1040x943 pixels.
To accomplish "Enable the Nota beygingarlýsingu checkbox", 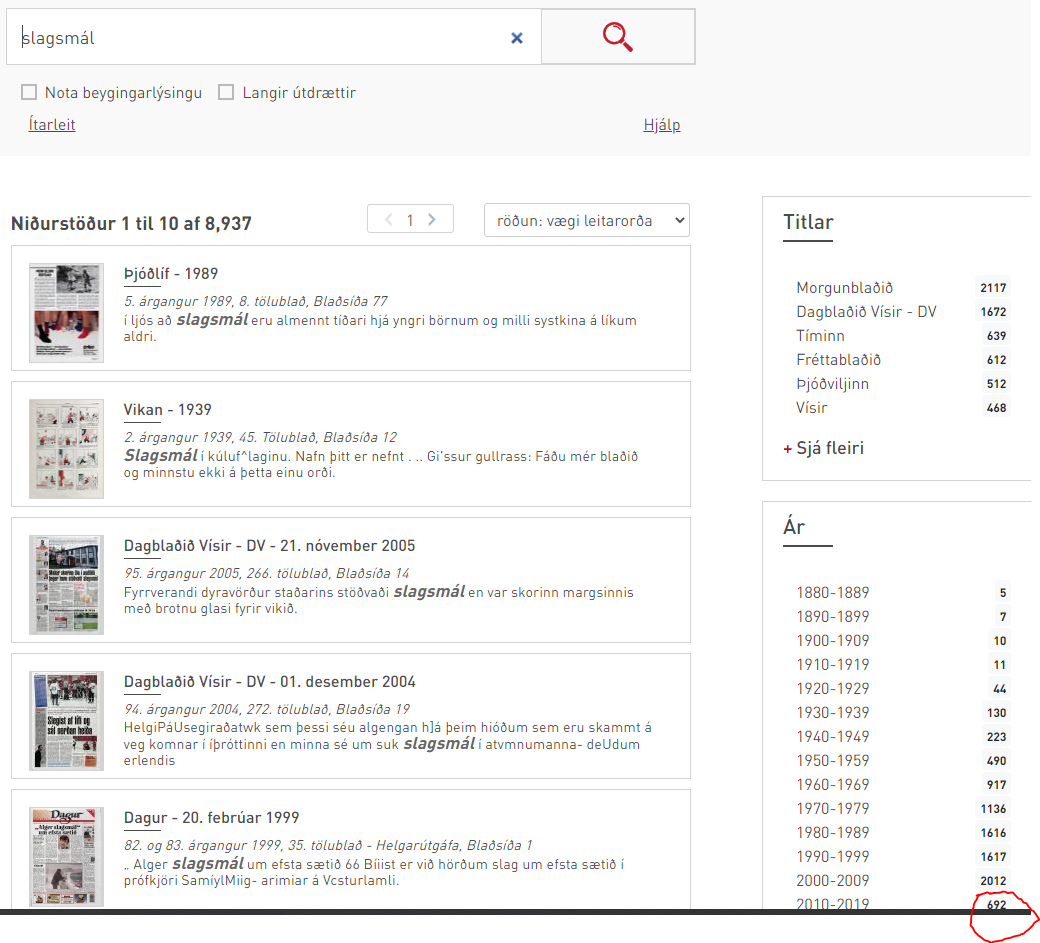I will tap(30, 93).
